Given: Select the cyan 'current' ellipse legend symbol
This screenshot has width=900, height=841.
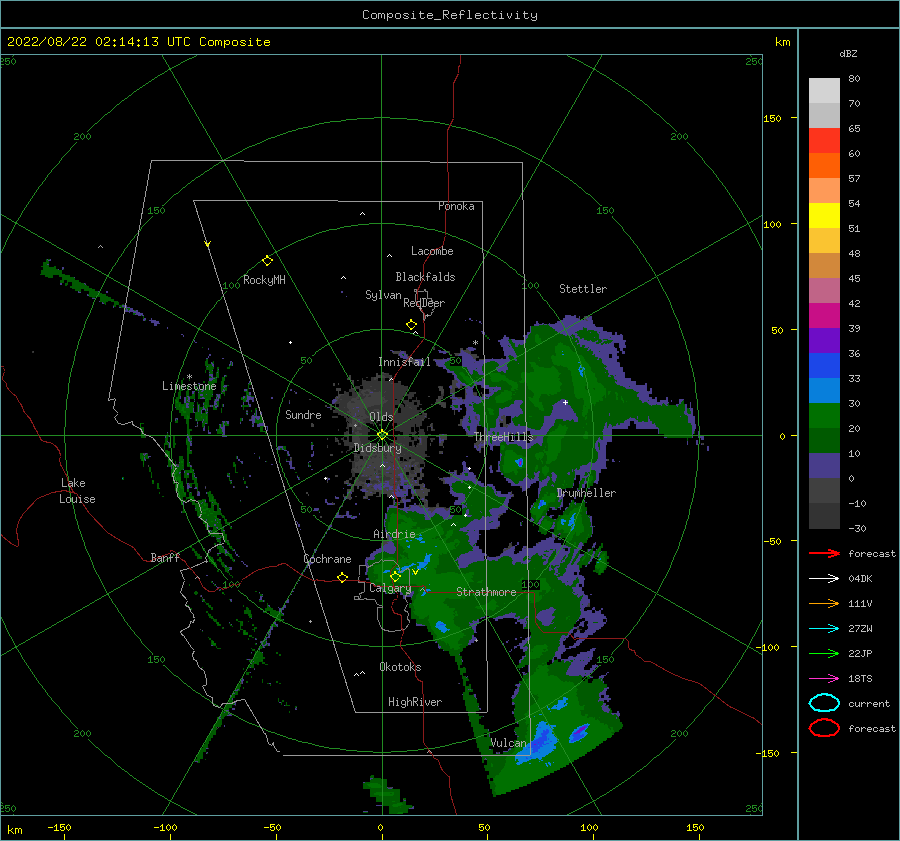Looking at the screenshot, I should (824, 703).
